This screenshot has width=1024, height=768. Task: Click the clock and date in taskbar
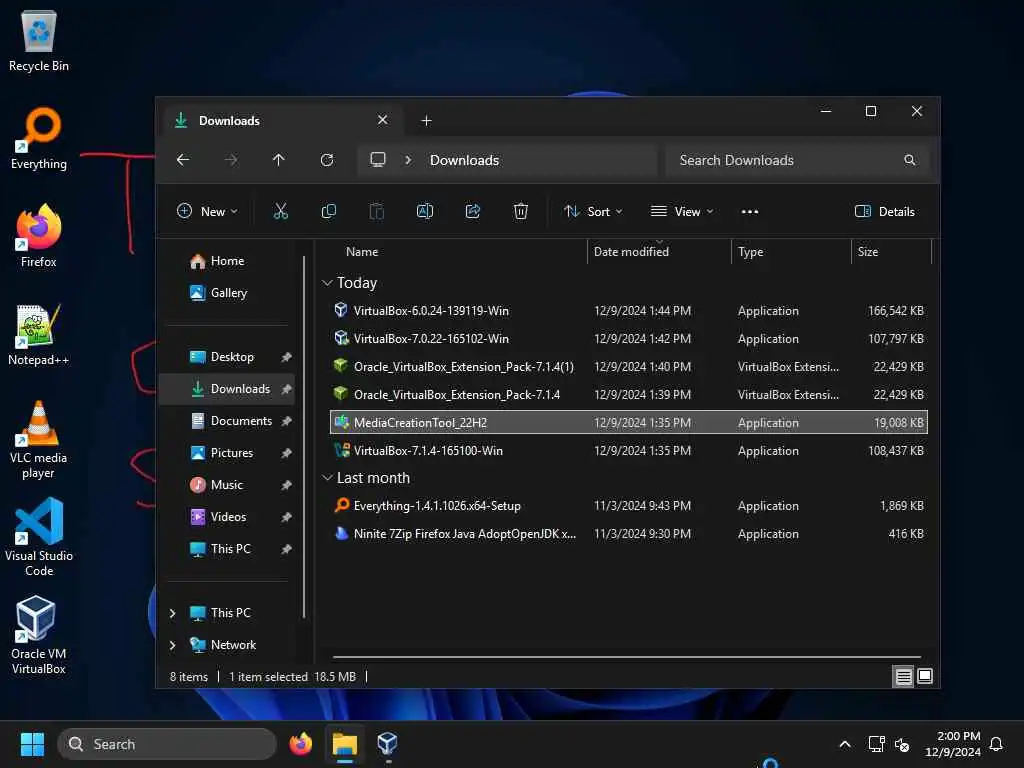[x=953, y=744]
